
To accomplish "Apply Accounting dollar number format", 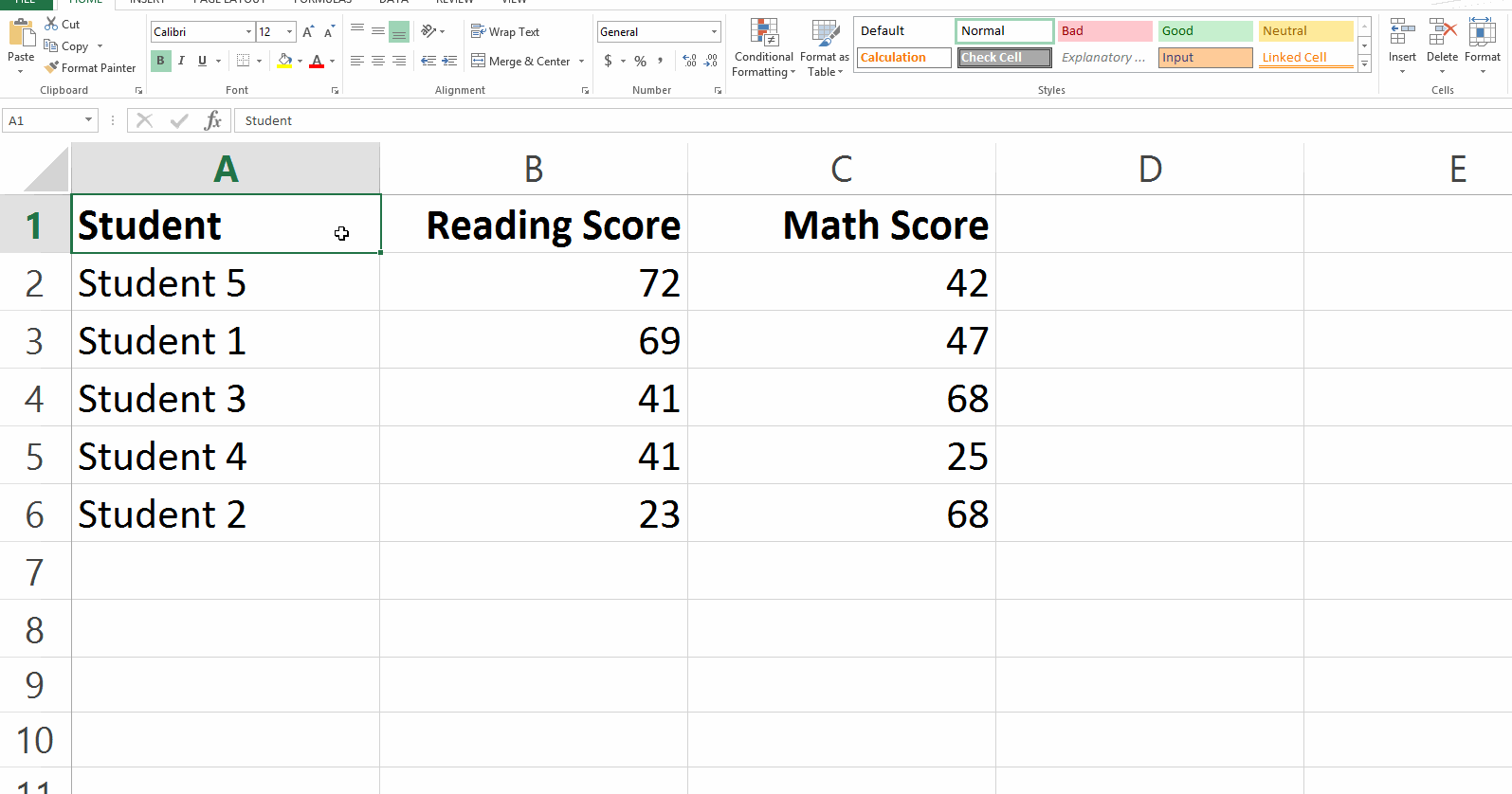I will tap(608, 61).
